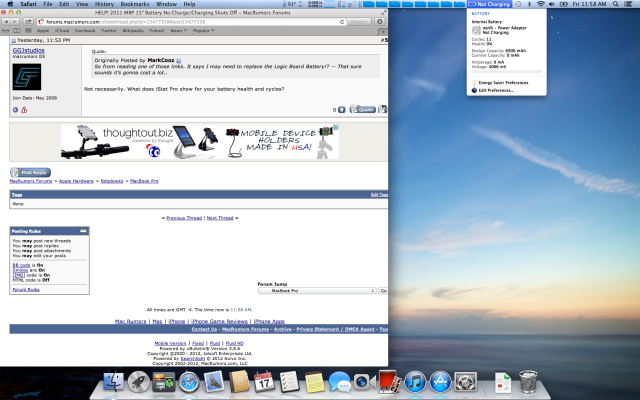This screenshot has height=400, width=640.
Task: Follow the Previous Thread link
Action: (184, 218)
